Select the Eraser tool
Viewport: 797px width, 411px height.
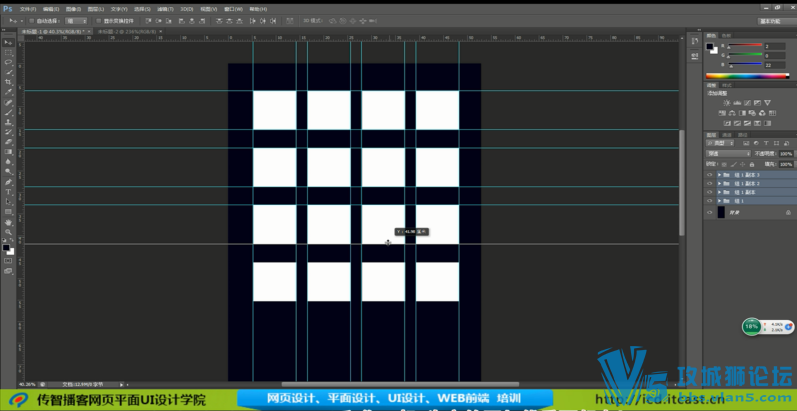8,142
